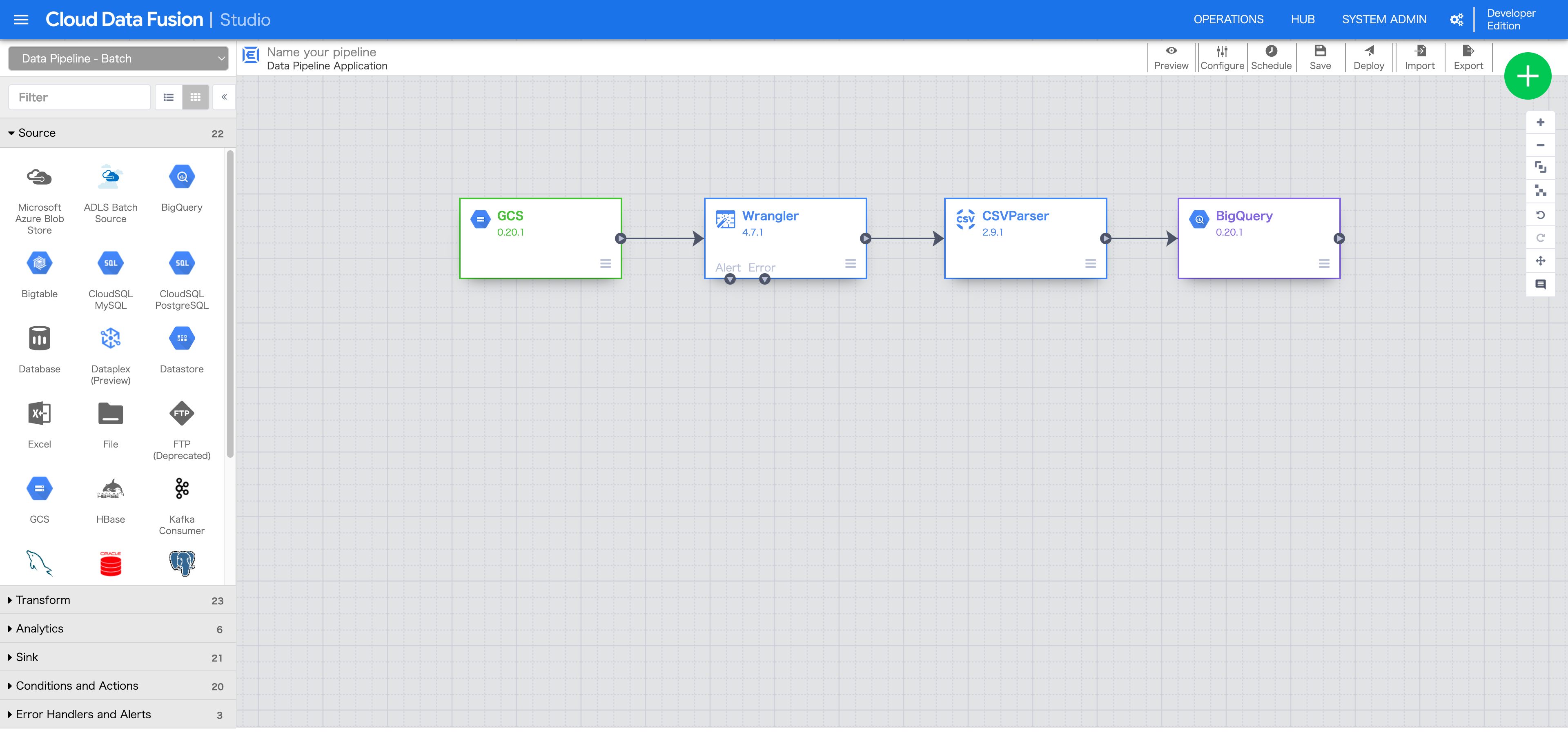Add the PostgreSQL elephant source plugin
The height and width of the screenshot is (735, 1568).
coord(182,563)
